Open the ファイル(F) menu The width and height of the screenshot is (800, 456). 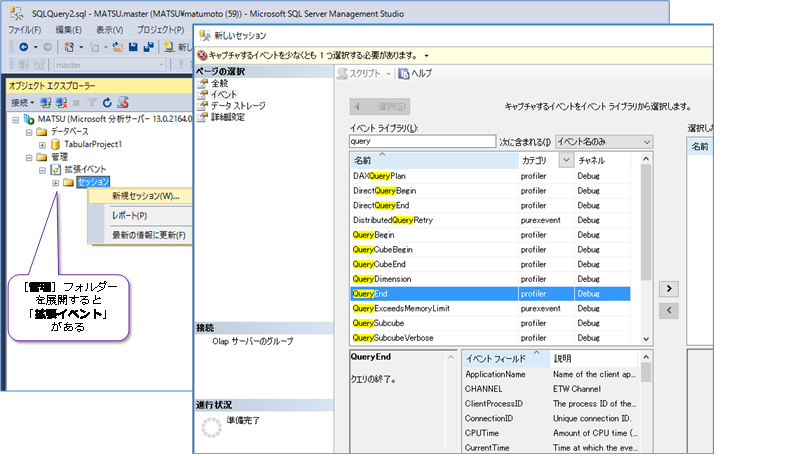24,30
